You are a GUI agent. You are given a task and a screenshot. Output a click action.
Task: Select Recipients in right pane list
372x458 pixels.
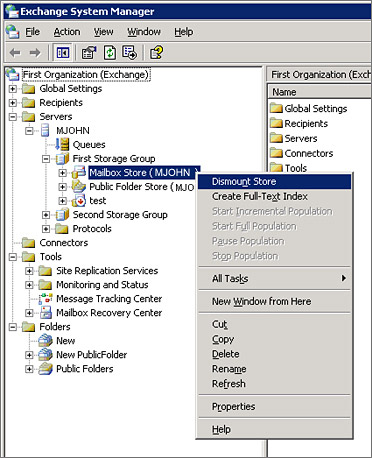click(300, 124)
